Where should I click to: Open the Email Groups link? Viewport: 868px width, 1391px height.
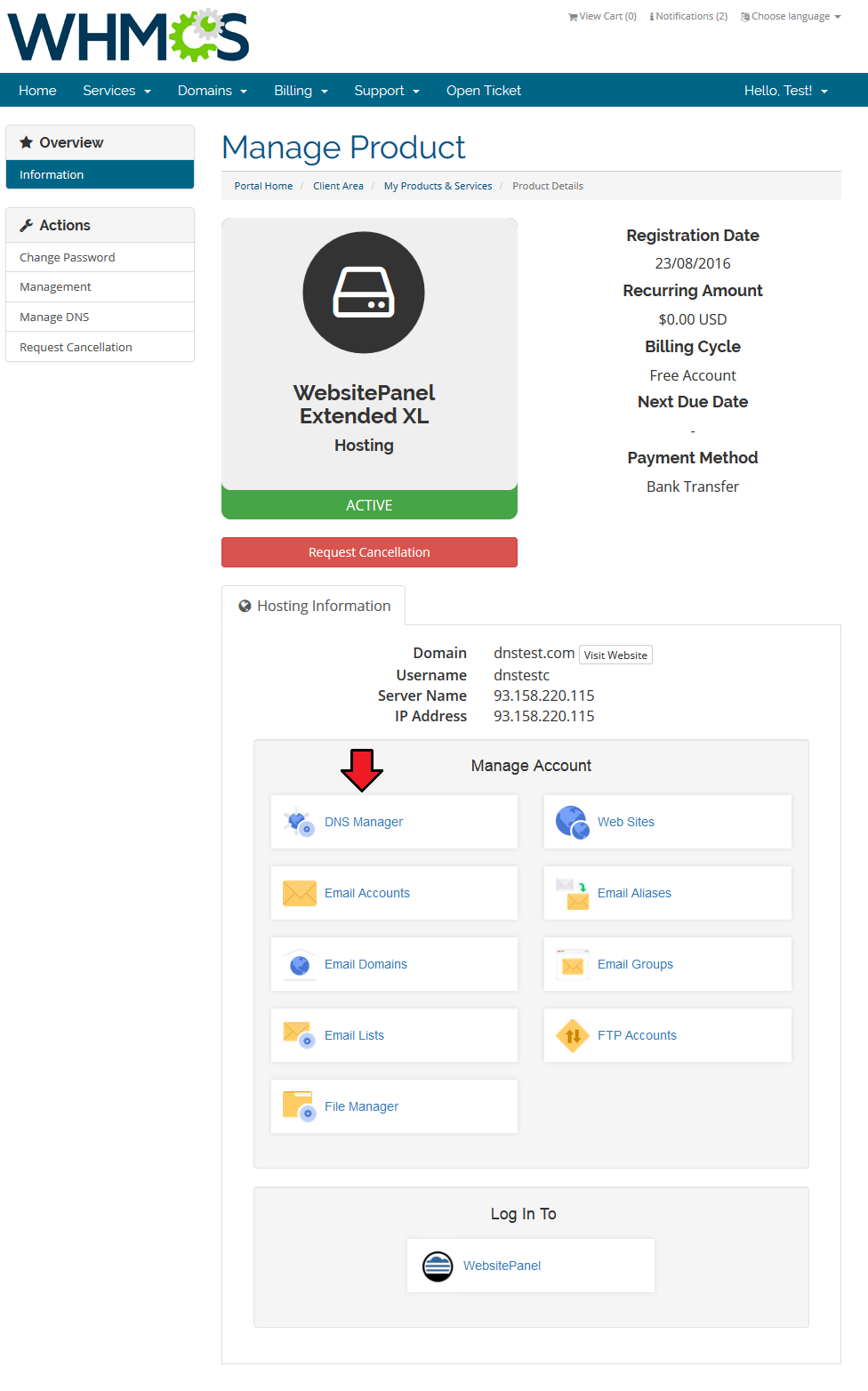(x=635, y=964)
